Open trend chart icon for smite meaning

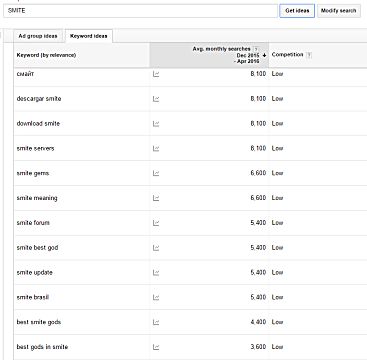coord(156,198)
